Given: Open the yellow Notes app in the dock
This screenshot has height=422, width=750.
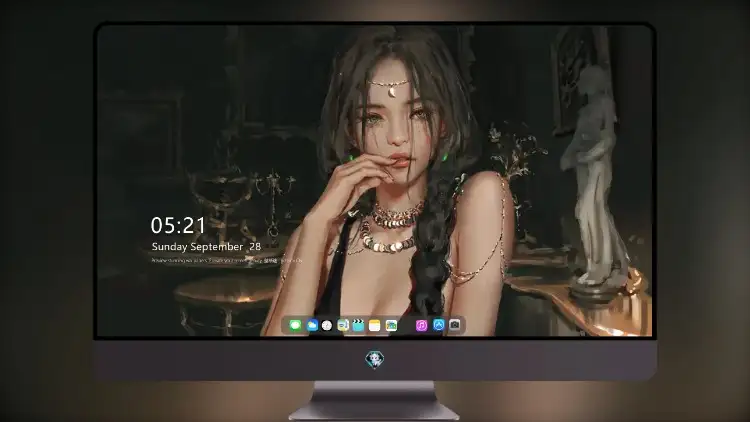Looking at the screenshot, I should tap(375, 325).
